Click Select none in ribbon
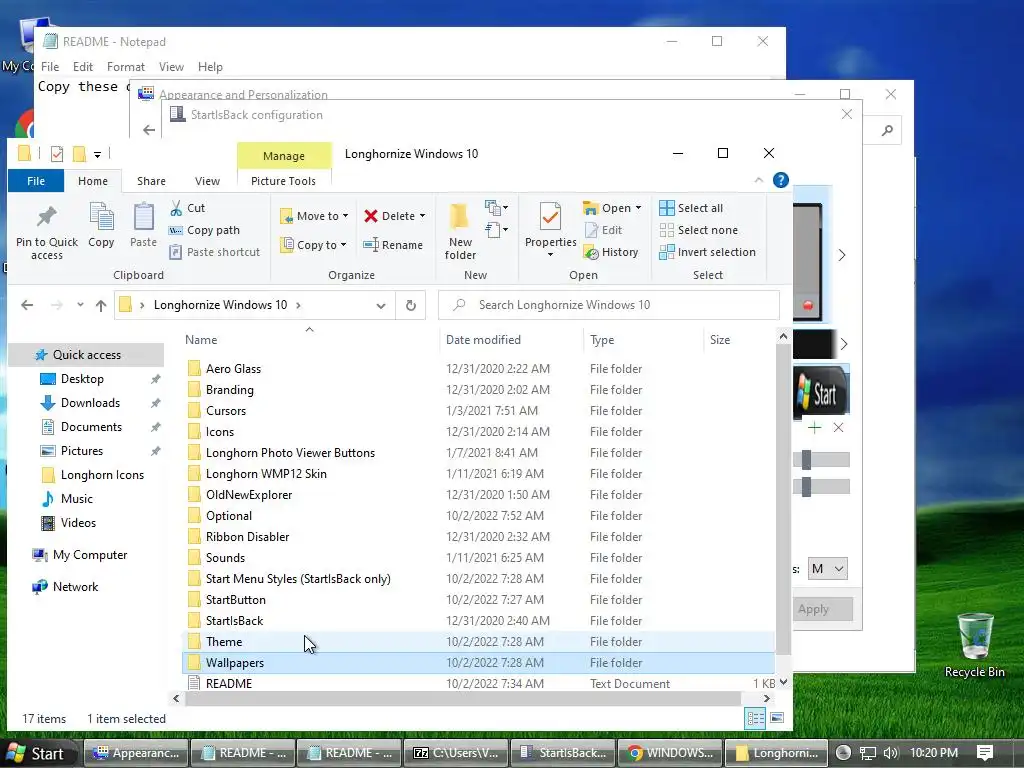This screenshot has height=768, width=1024. click(698, 230)
